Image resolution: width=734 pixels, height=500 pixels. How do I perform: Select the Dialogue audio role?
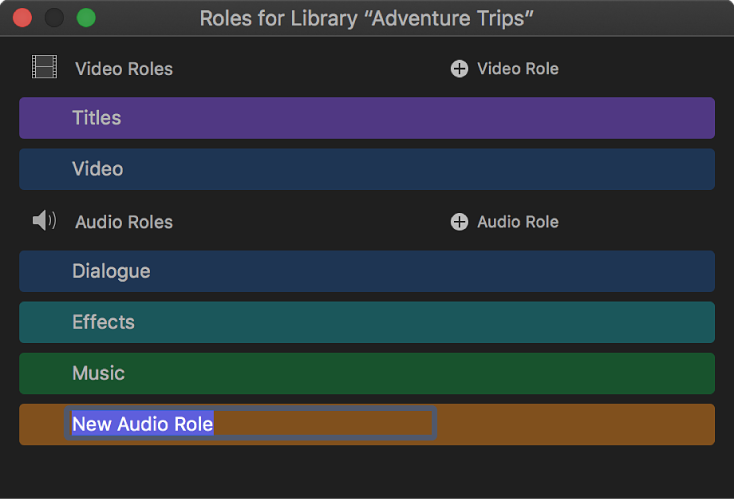[x=366, y=271]
